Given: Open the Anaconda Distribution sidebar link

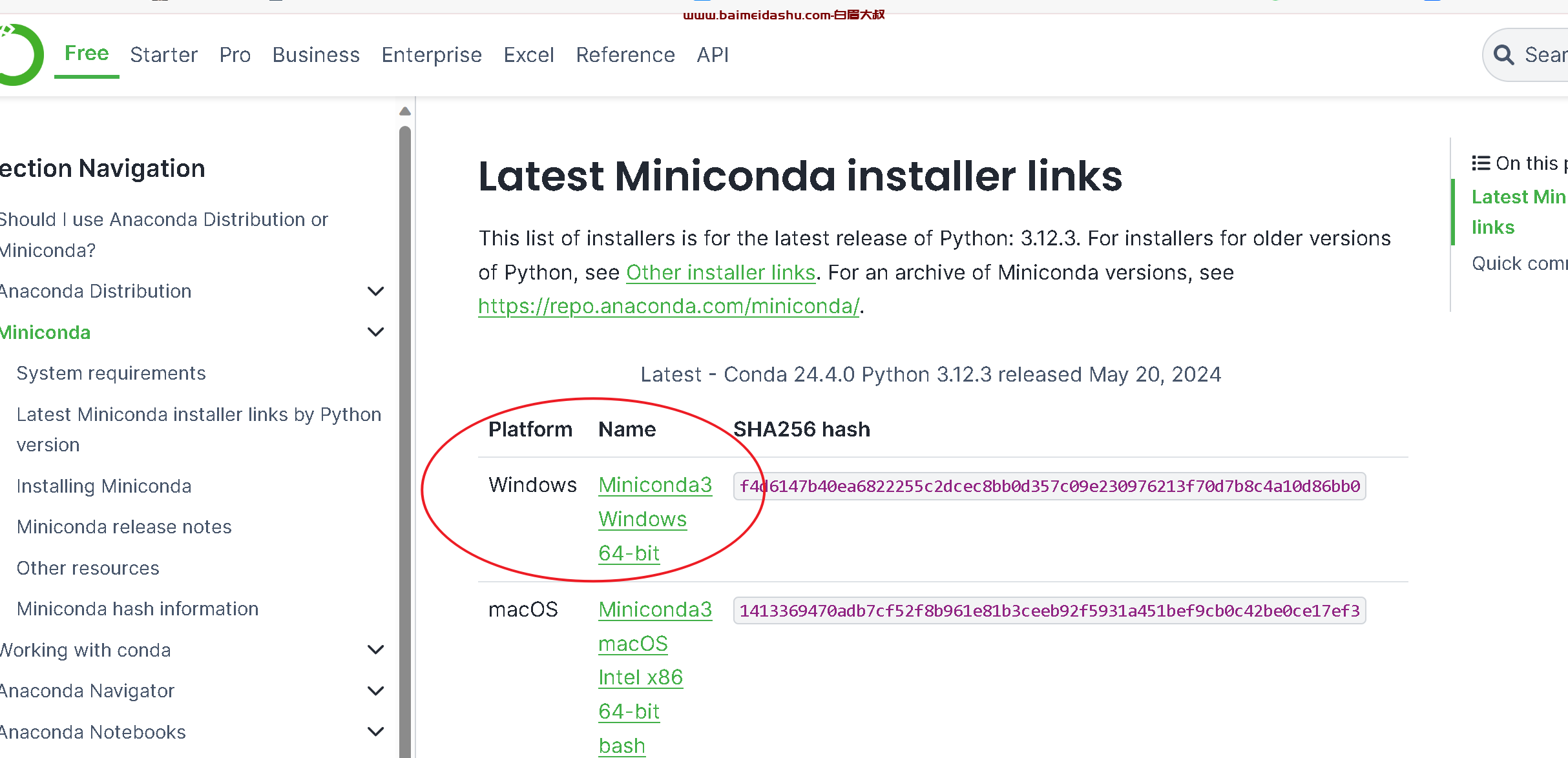Looking at the screenshot, I should (96, 291).
